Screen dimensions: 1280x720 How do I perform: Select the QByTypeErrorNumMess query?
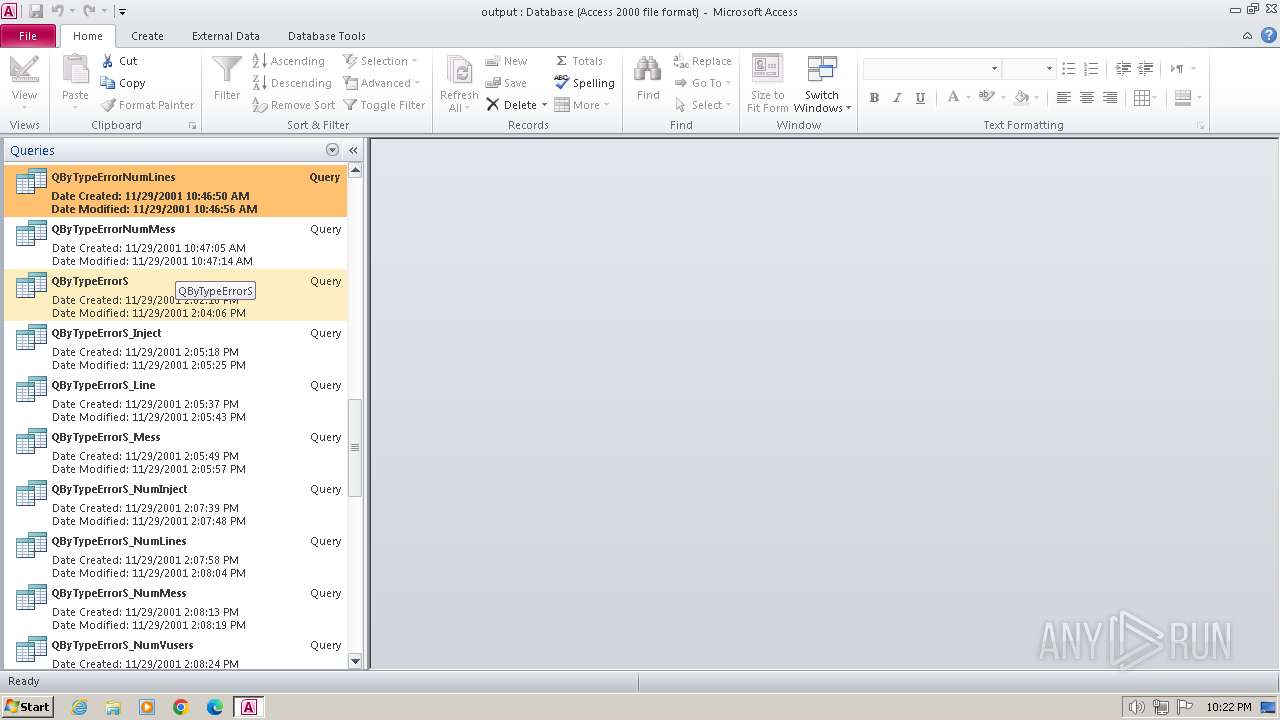(175, 244)
